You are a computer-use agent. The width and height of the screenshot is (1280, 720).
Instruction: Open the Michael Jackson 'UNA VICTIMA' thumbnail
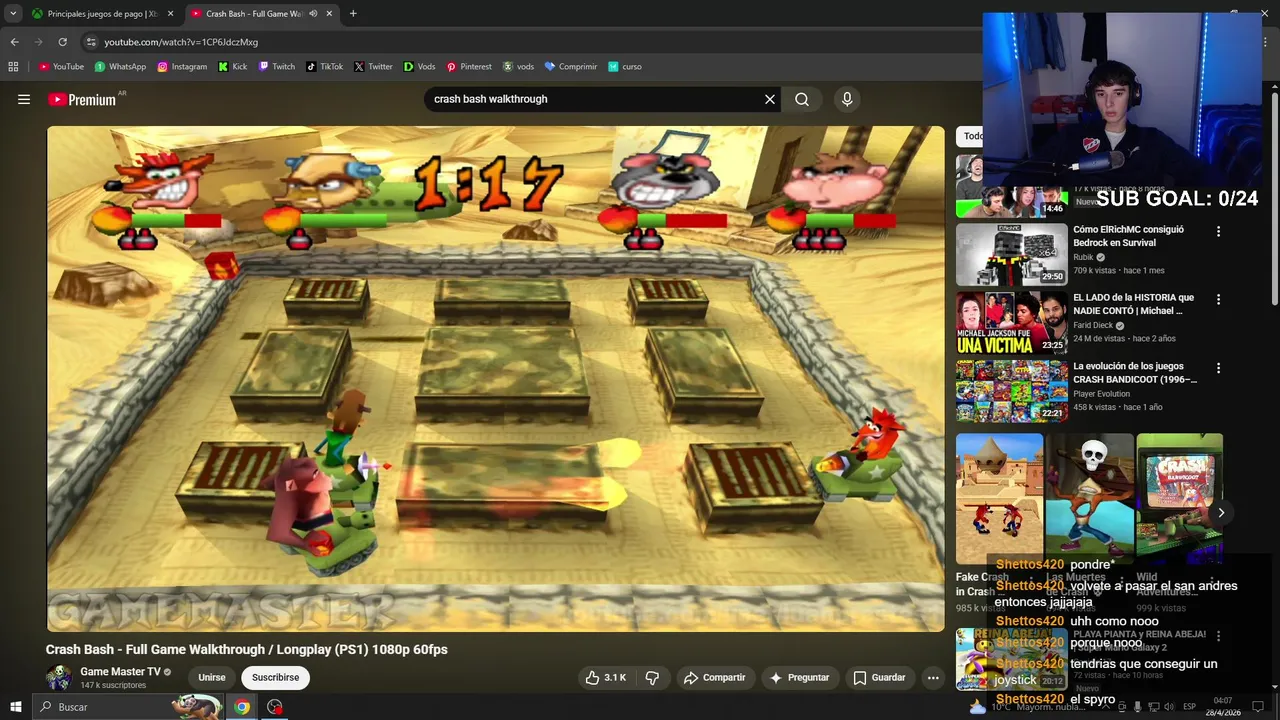pos(1011,323)
